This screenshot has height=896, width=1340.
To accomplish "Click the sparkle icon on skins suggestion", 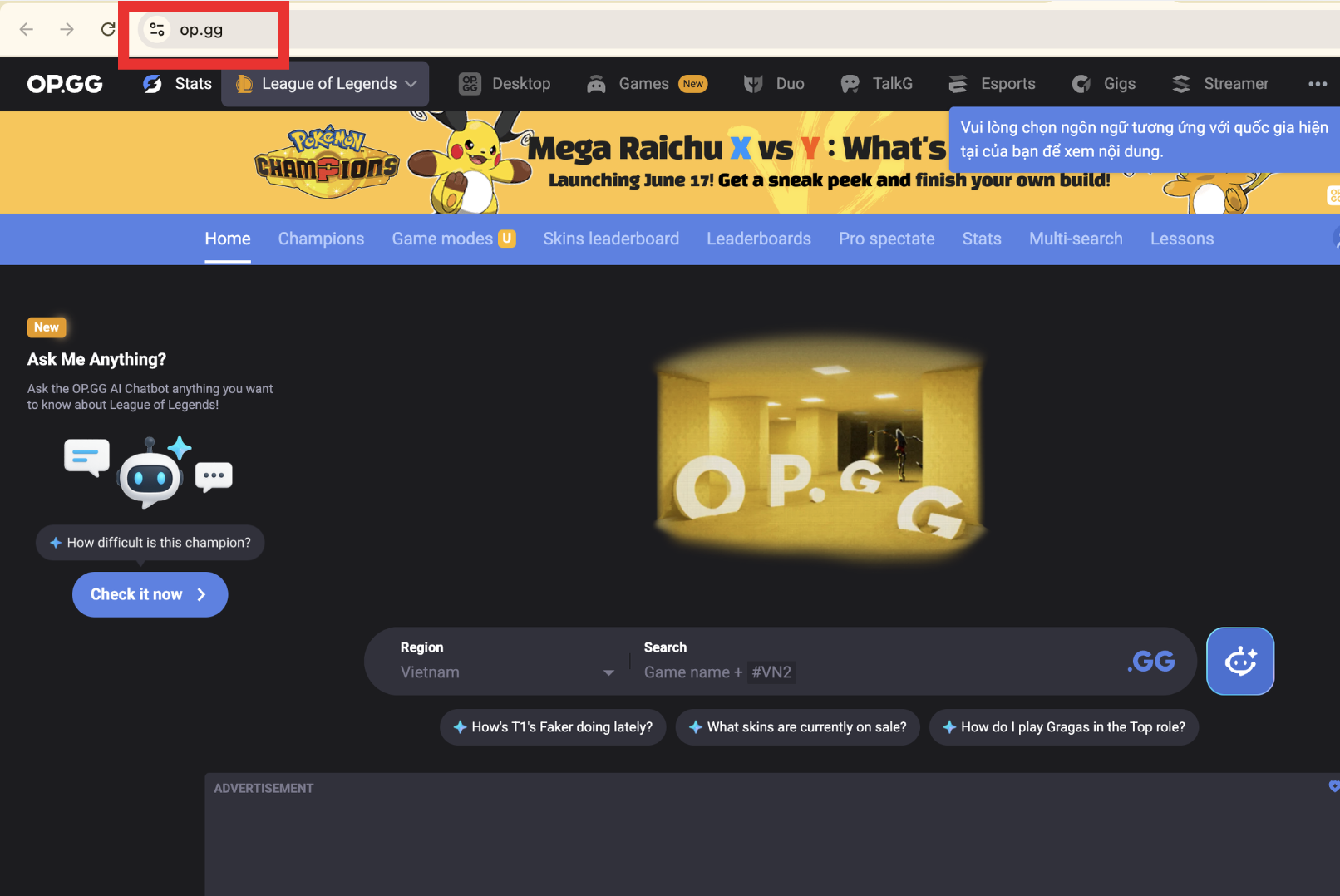I will (x=696, y=727).
